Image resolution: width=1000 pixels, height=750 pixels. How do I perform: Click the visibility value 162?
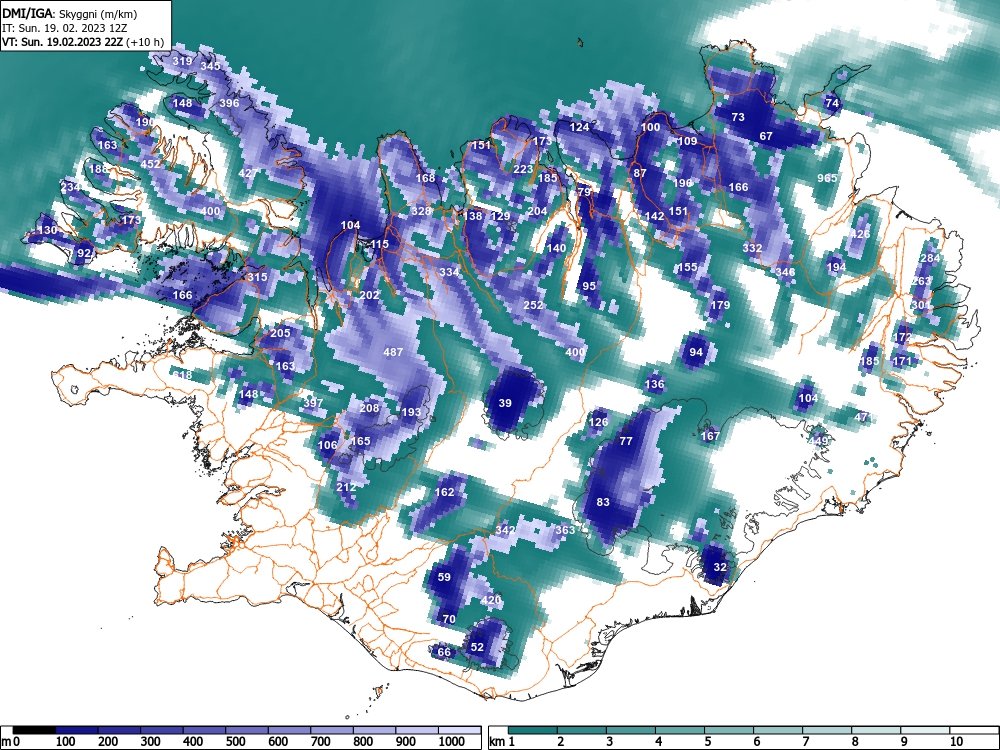tap(445, 492)
